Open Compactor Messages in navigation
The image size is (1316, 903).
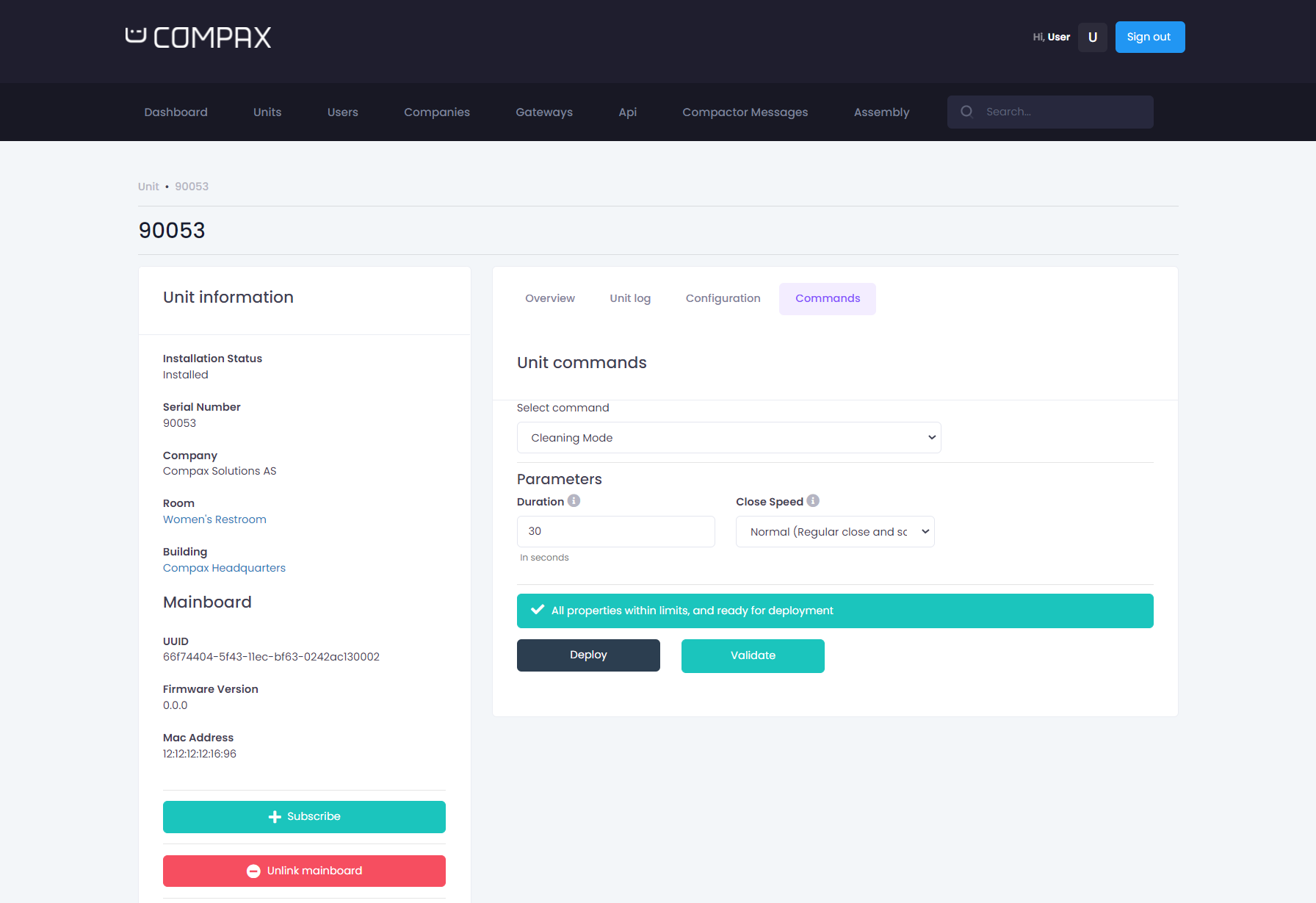[745, 112]
